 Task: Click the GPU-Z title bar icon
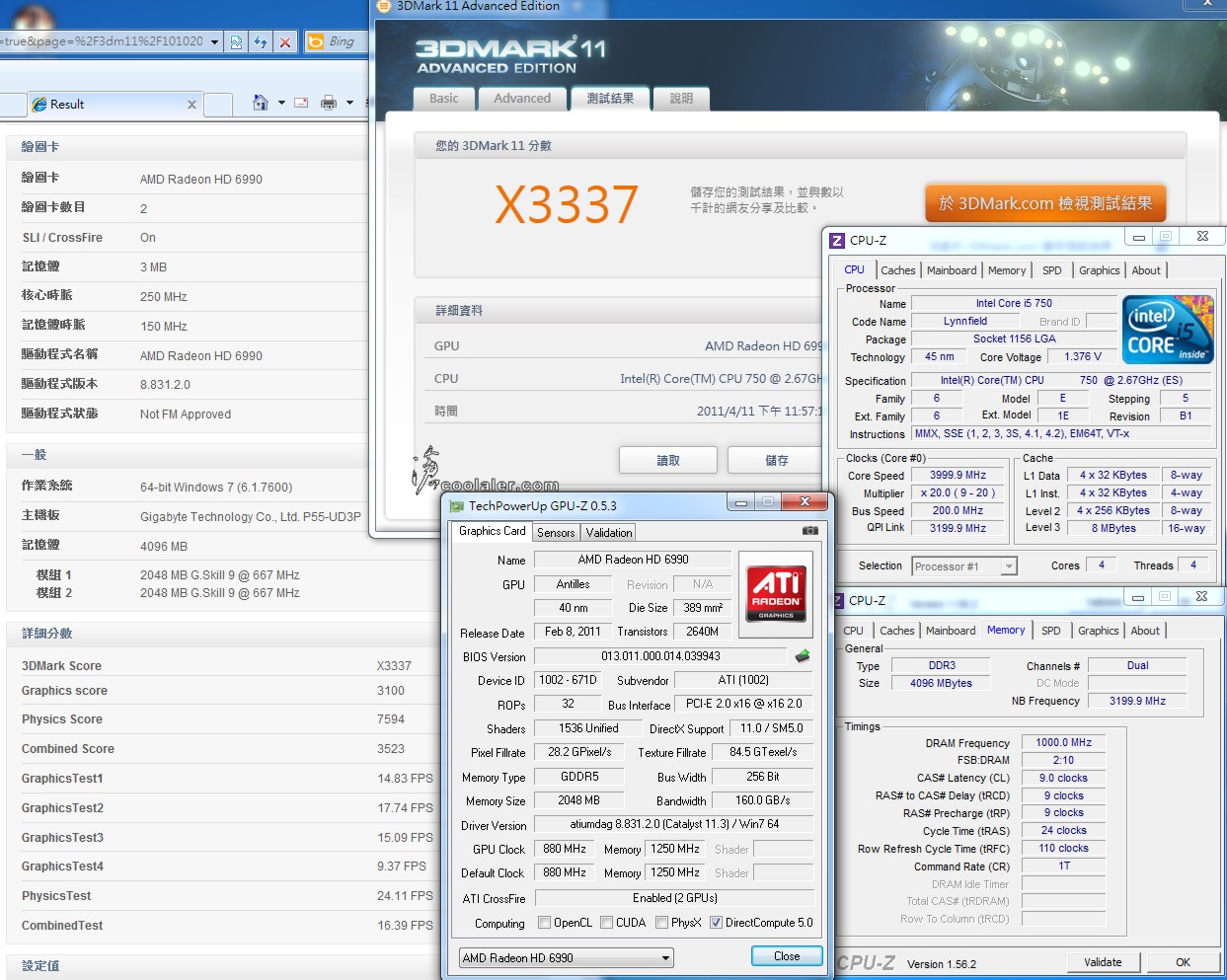(456, 505)
